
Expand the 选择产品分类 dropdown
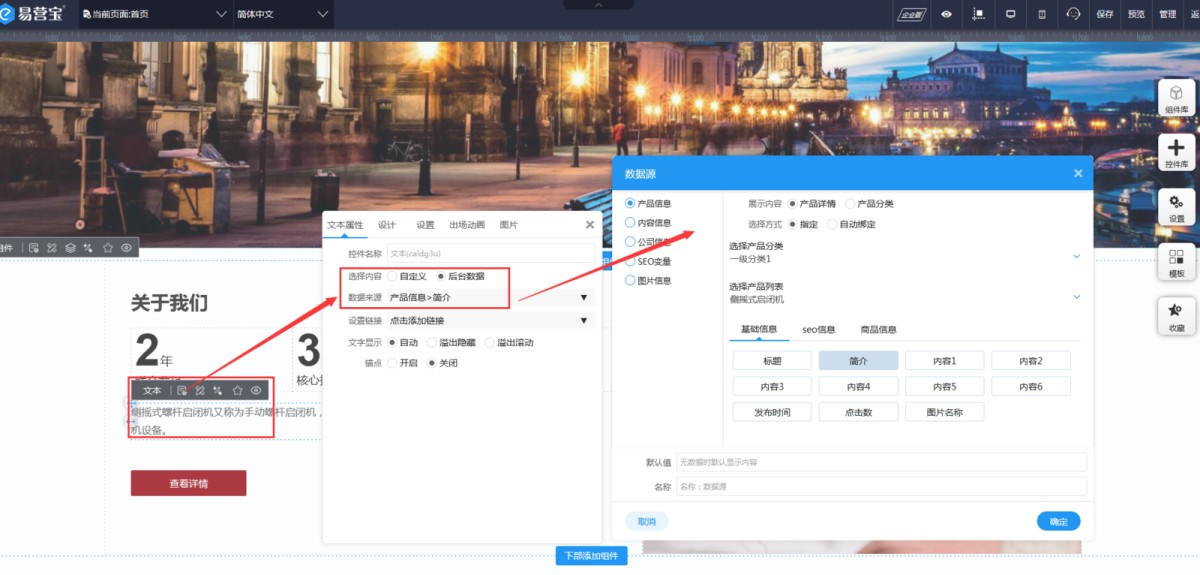pos(1076,257)
